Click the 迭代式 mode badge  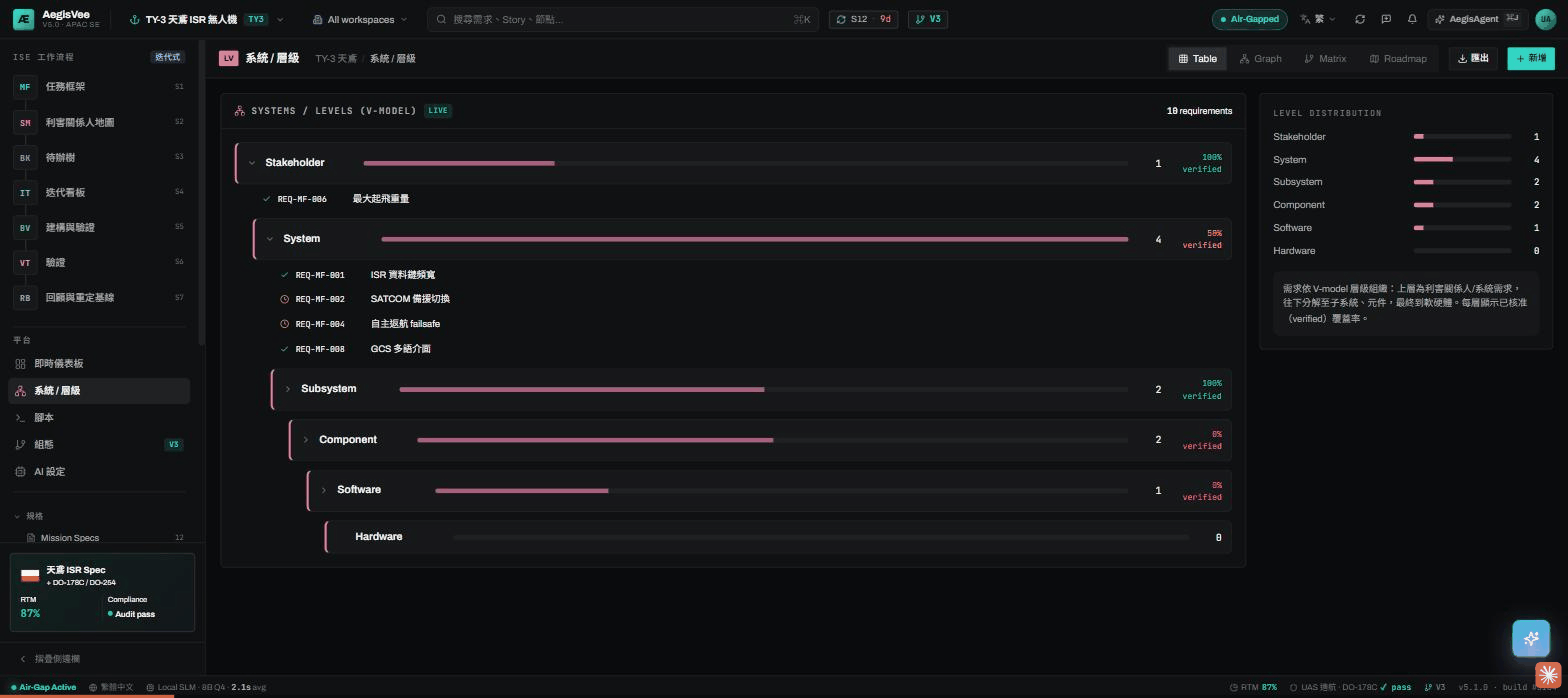pos(168,57)
